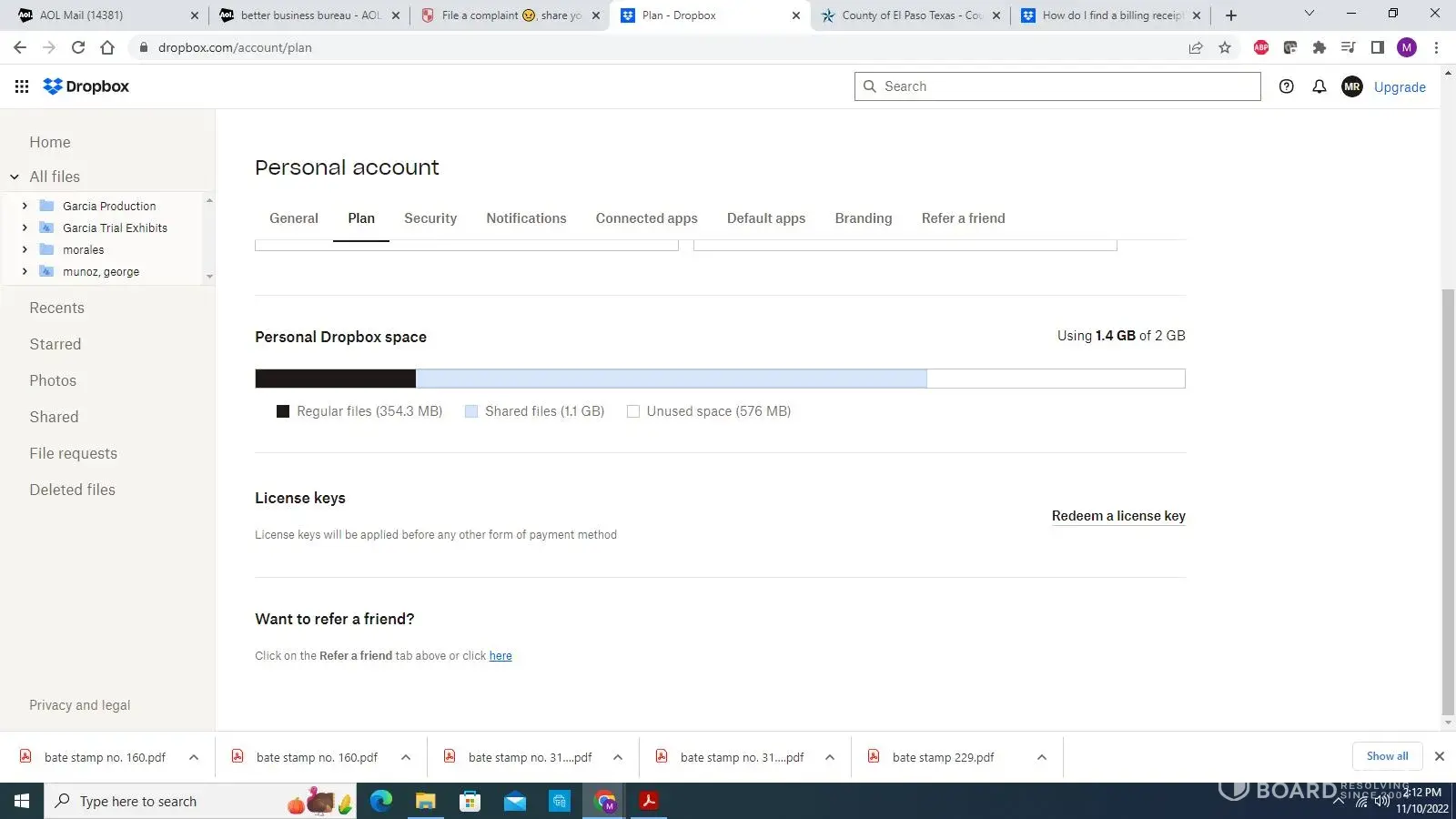Image resolution: width=1456 pixels, height=819 pixels.
Task: Click the Dropbox logo
Action: point(86,86)
